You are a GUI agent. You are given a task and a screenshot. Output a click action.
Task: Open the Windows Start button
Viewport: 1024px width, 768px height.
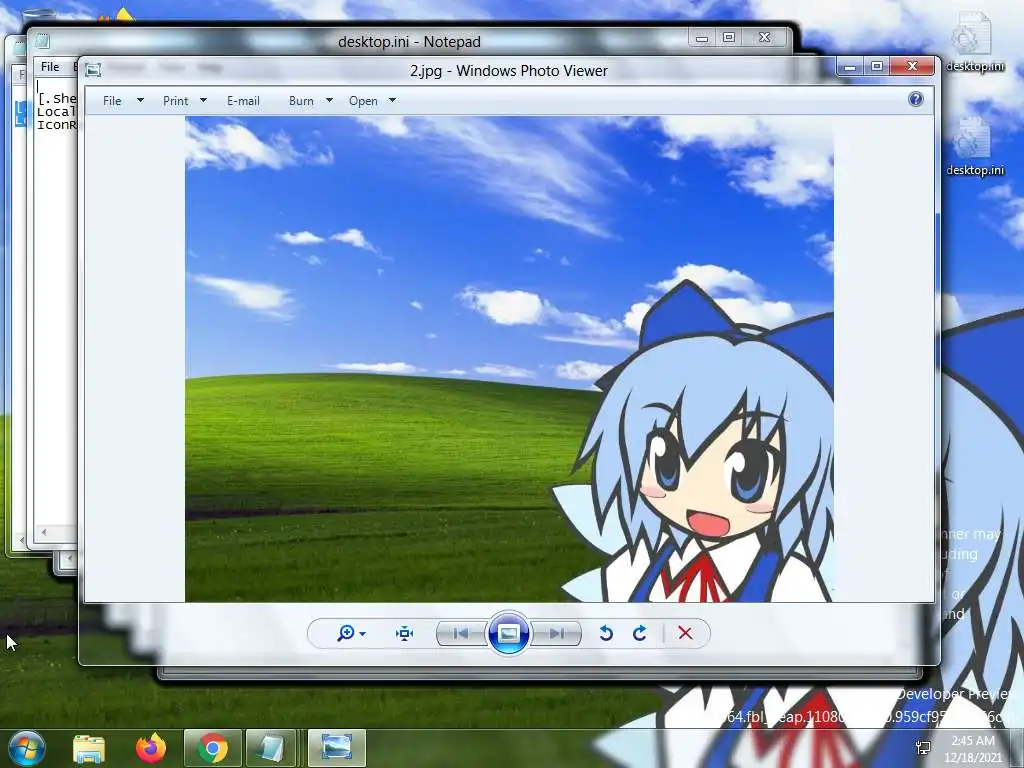pyautogui.click(x=27, y=748)
